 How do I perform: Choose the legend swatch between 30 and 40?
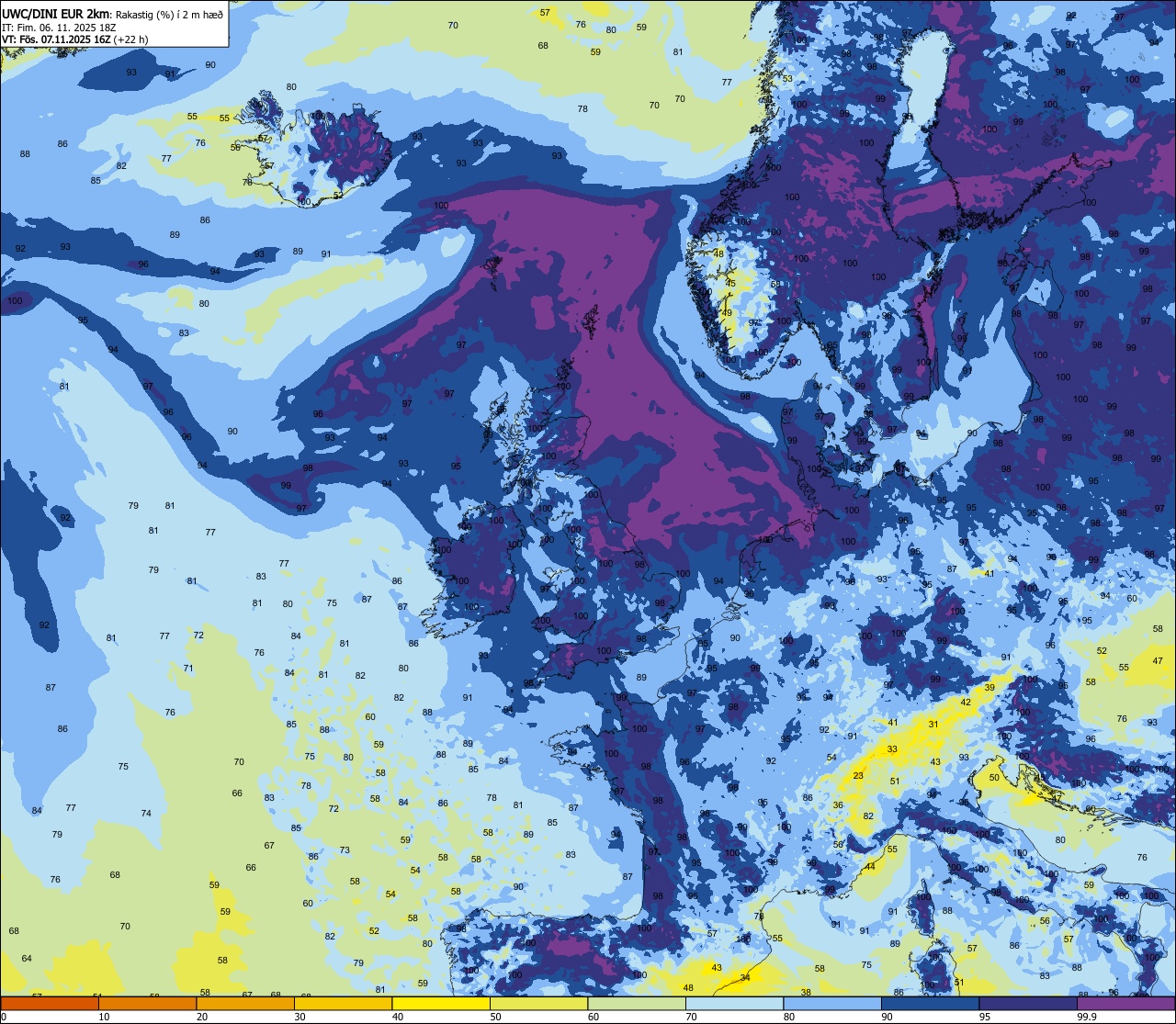343,1003
